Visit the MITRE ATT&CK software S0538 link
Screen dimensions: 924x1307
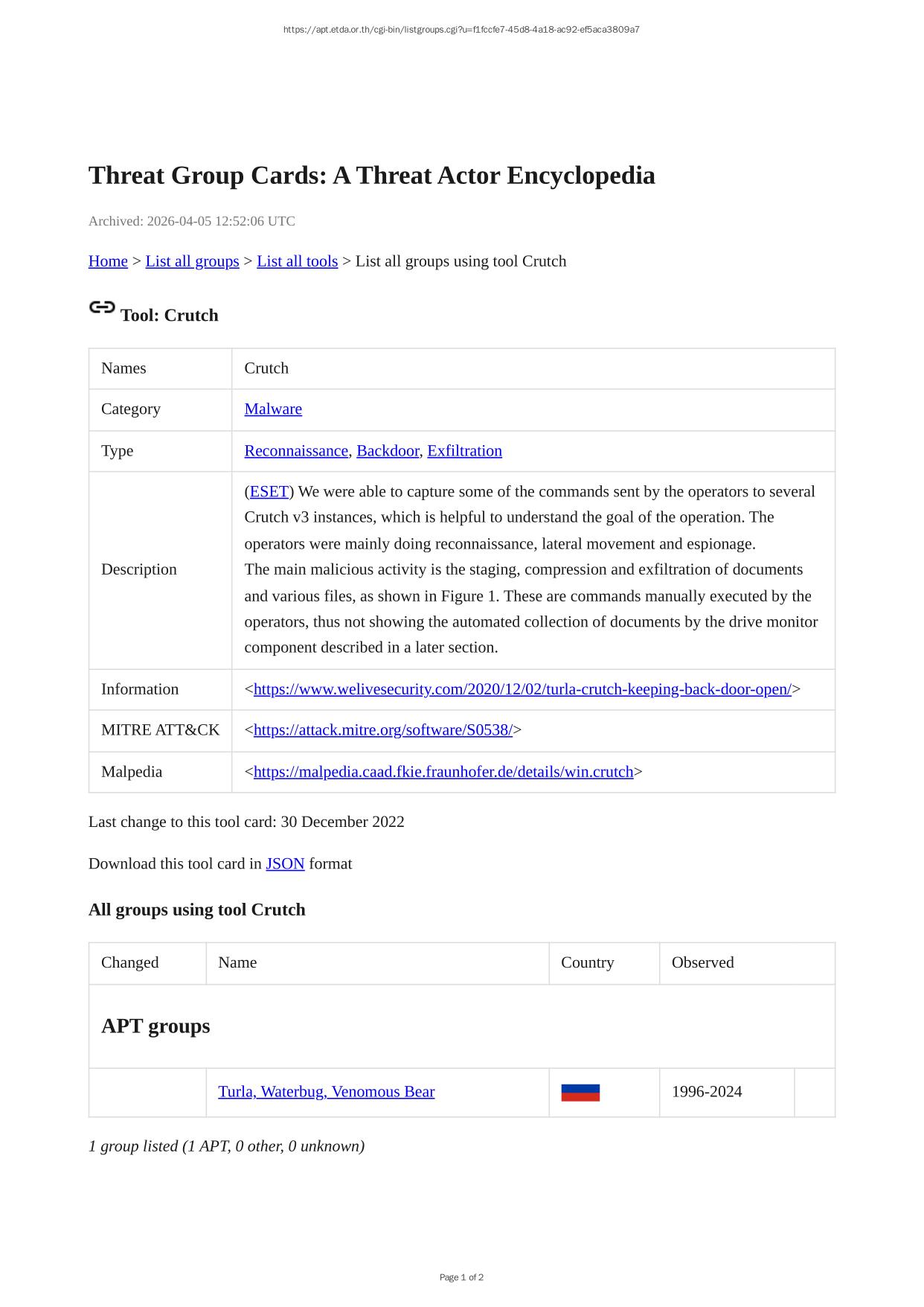(382, 729)
